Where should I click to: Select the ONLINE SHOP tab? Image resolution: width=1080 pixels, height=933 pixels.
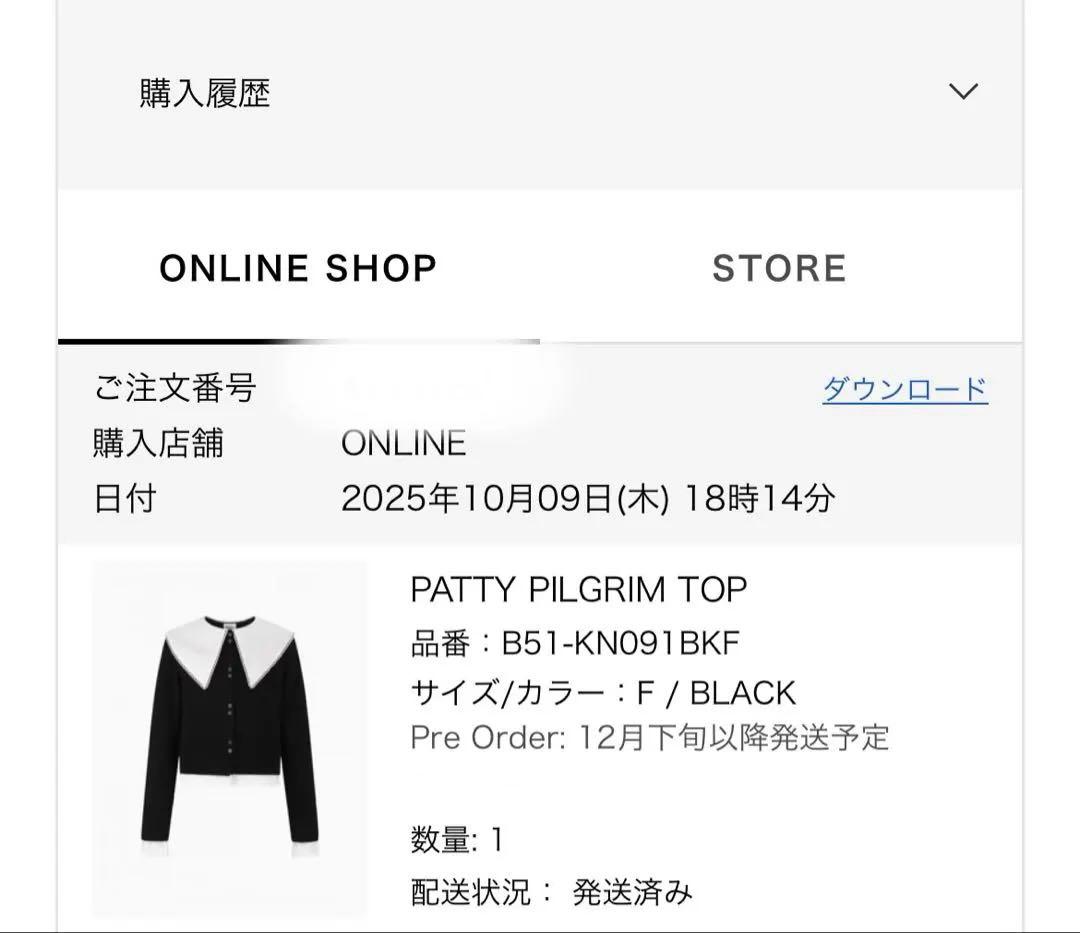click(296, 266)
